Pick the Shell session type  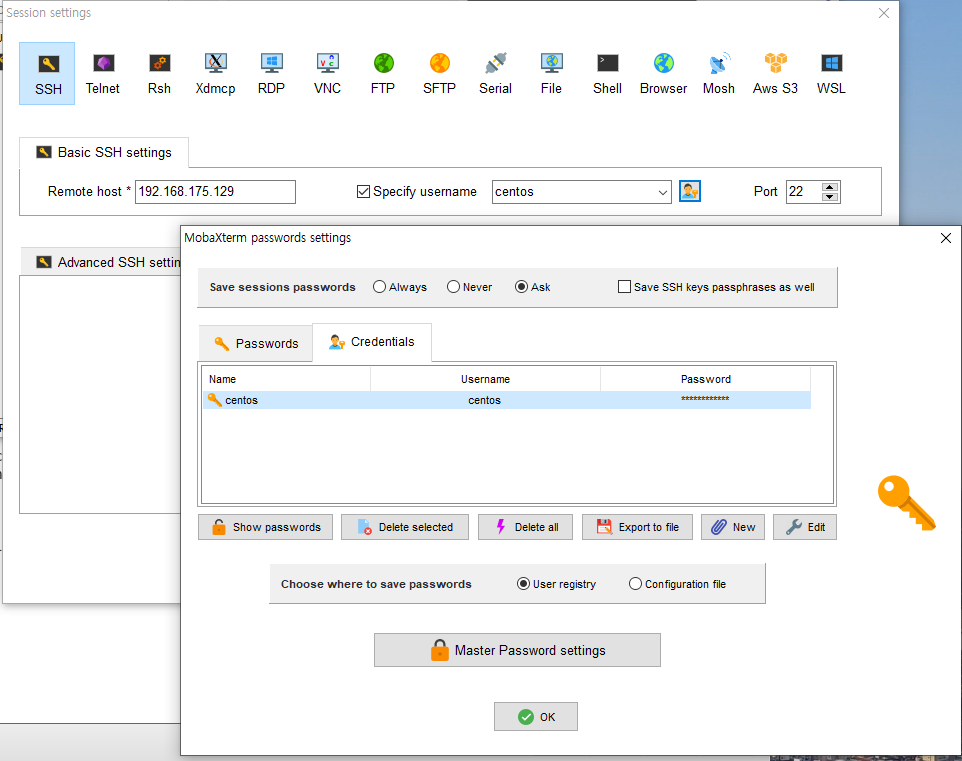coord(607,74)
